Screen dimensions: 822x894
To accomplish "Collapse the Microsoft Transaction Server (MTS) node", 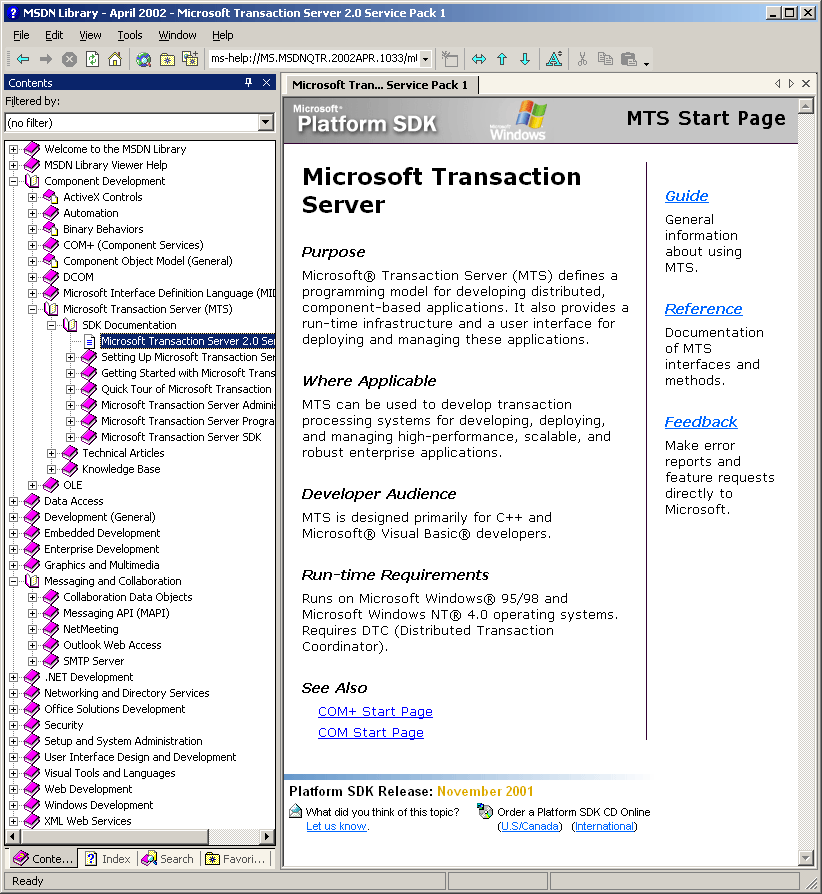I will pyautogui.click(x=32, y=309).
